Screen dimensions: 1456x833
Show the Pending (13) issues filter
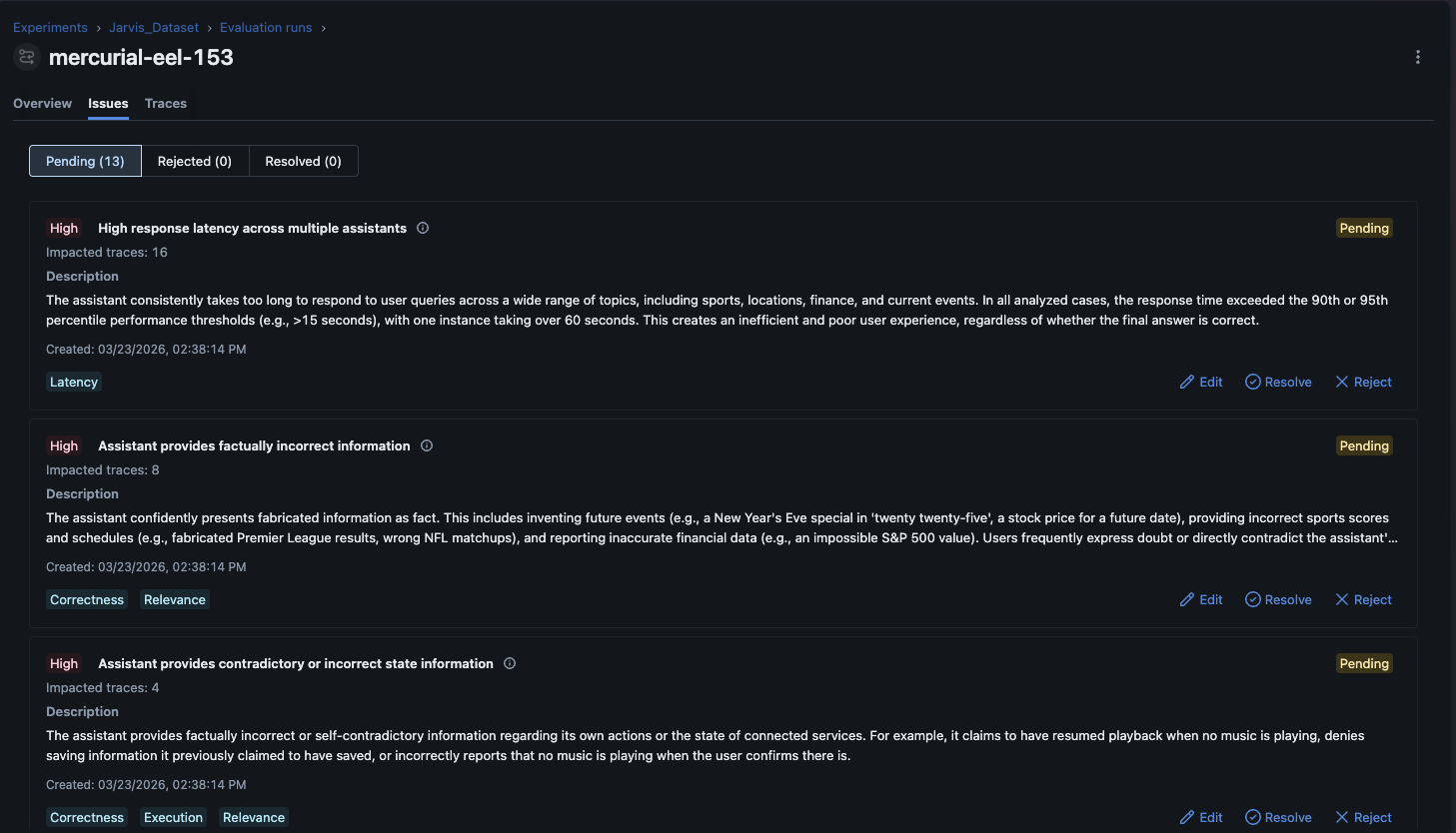85,161
